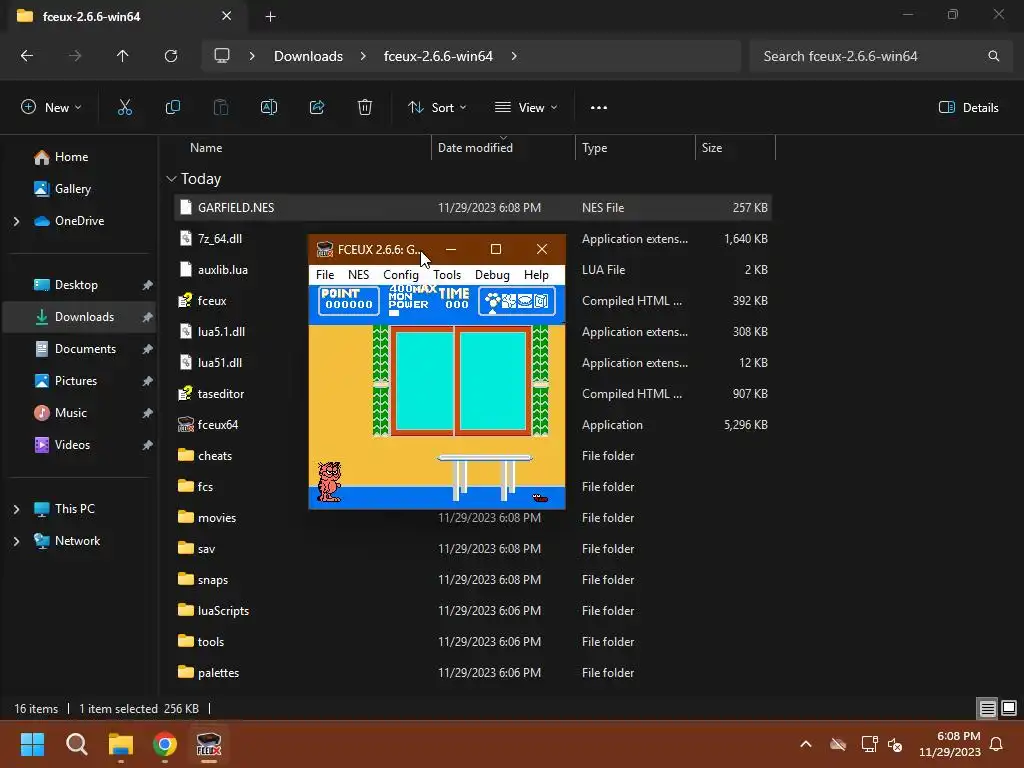Open Music in navigation pane

pyautogui.click(x=71, y=413)
